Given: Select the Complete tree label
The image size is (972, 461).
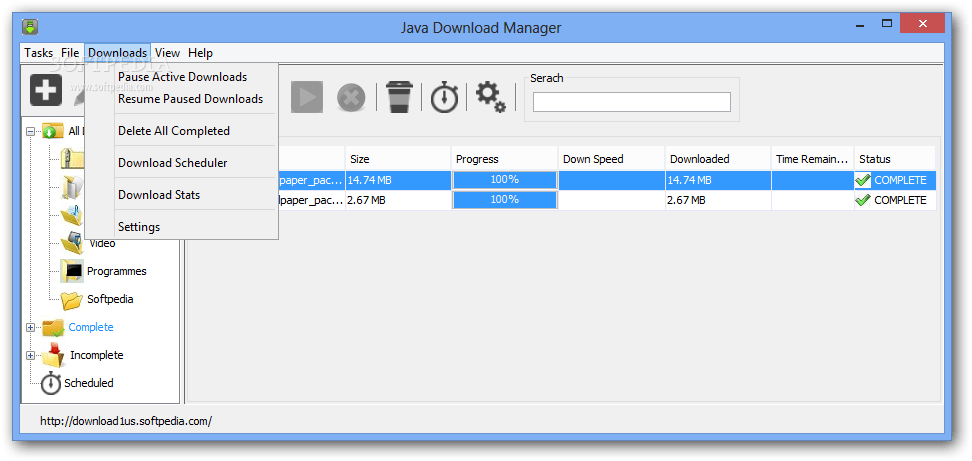Looking at the screenshot, I should (x=91, y=327).
